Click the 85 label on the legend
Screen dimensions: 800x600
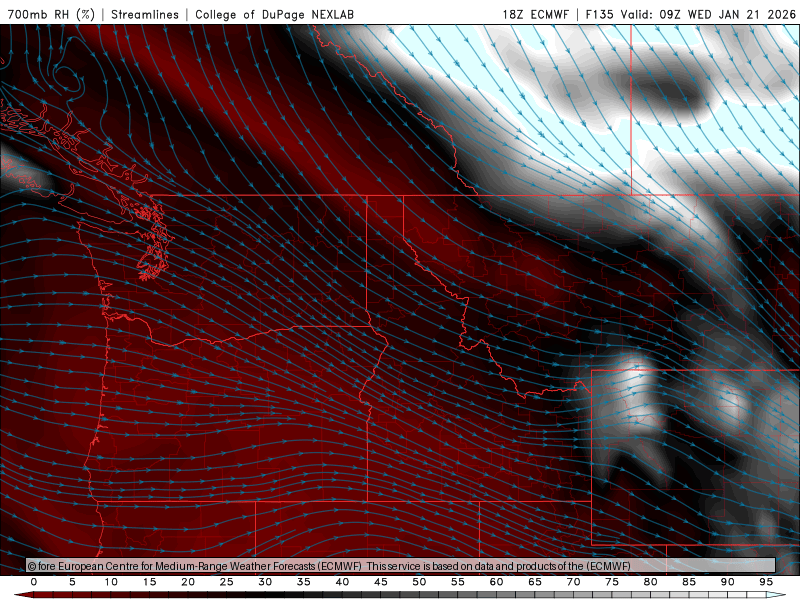pos(689,582)
